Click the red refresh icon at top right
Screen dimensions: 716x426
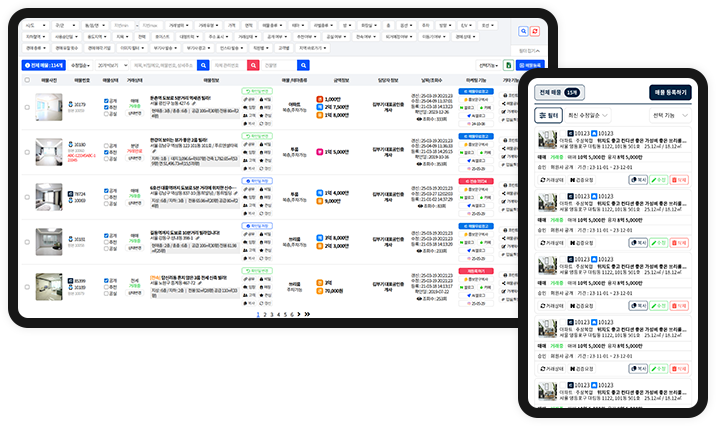(535, 33)
